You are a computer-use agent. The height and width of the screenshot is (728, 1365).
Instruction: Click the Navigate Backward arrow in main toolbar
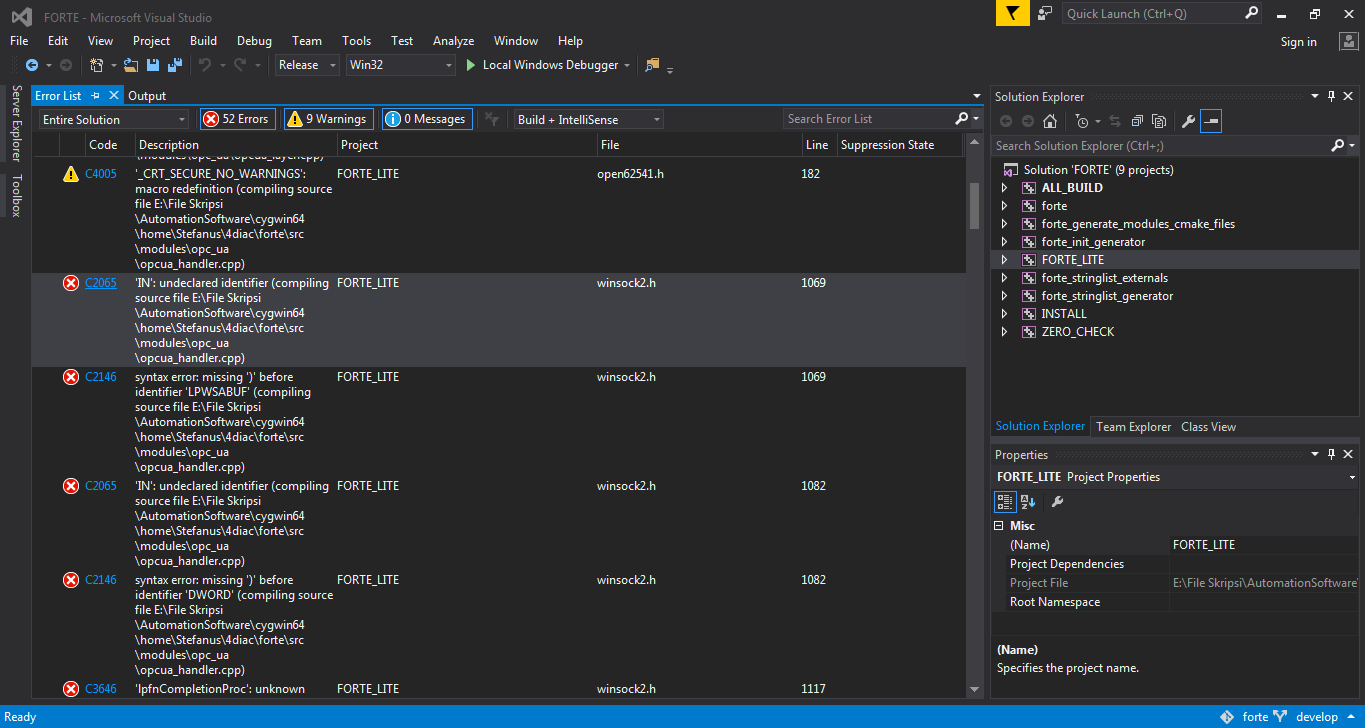pos(32,65)
